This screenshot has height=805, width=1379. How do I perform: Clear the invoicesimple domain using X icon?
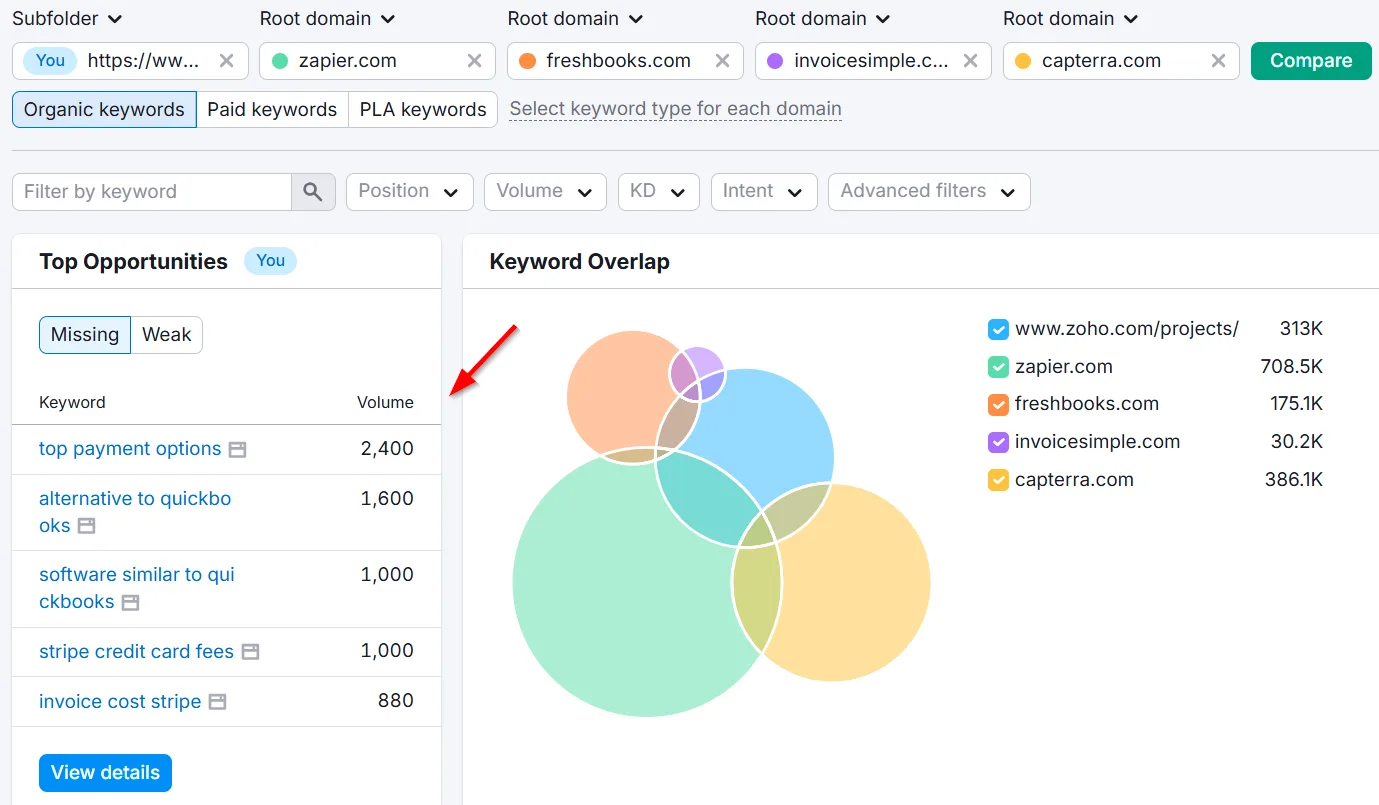coord(970,61)
